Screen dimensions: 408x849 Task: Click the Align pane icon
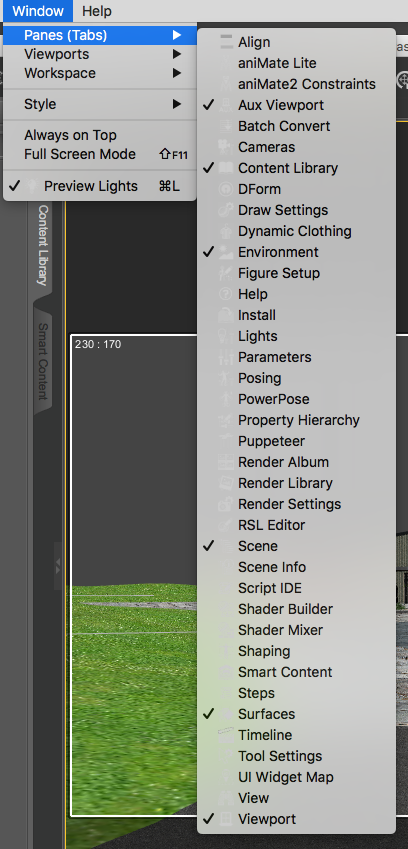pyautogui.click(x=226, y=42)
